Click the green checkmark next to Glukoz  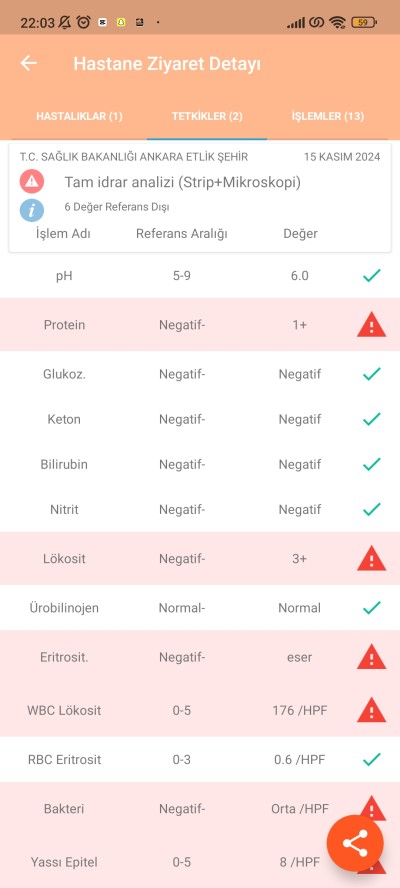tap(371, 374)
